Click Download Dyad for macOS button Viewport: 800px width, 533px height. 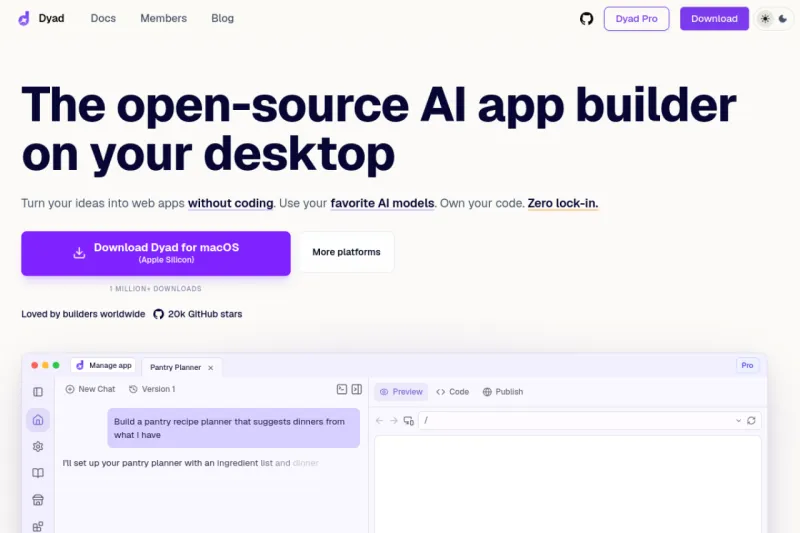[156, 253]
